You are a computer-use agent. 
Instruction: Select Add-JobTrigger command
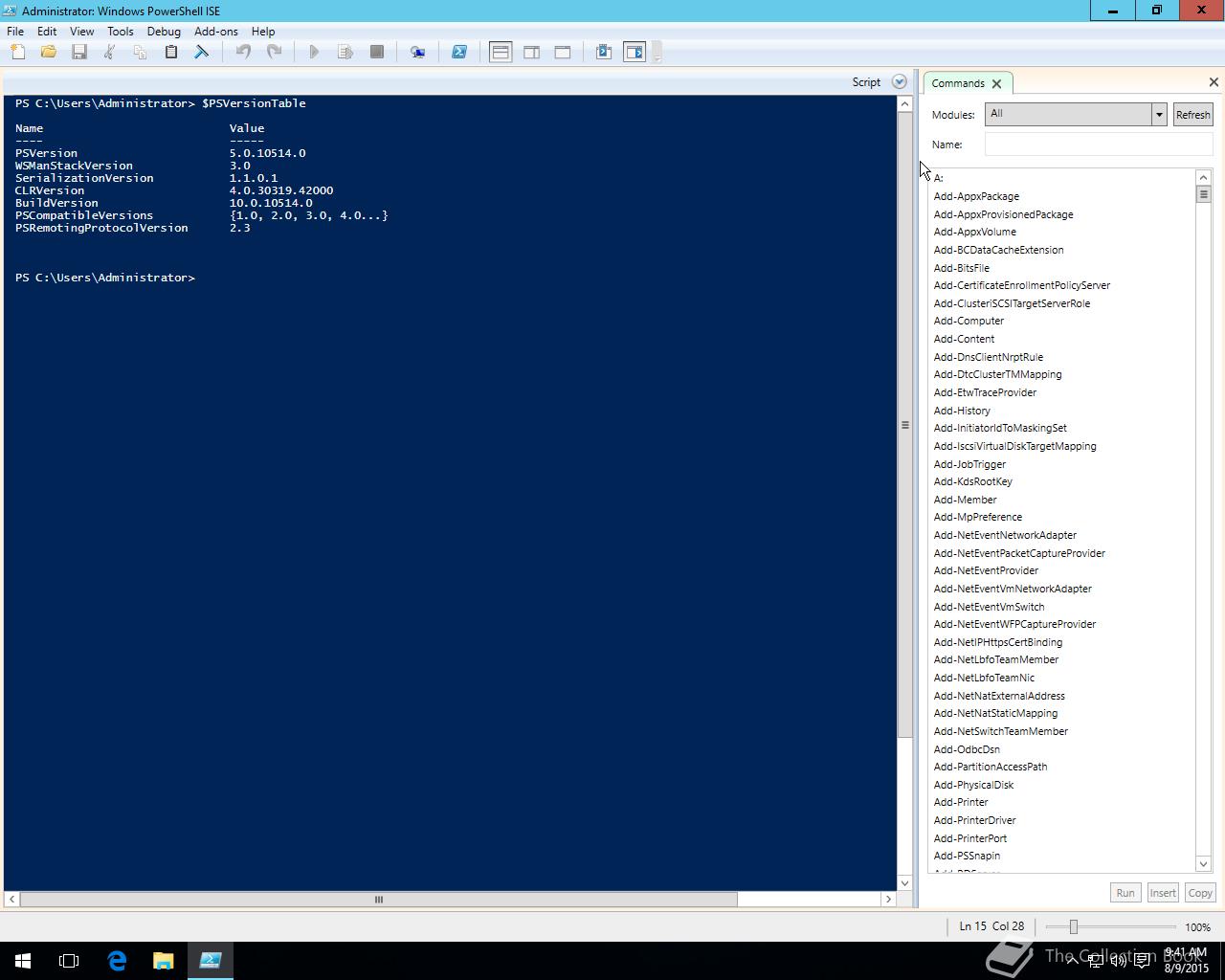click(x=969, y=464)
